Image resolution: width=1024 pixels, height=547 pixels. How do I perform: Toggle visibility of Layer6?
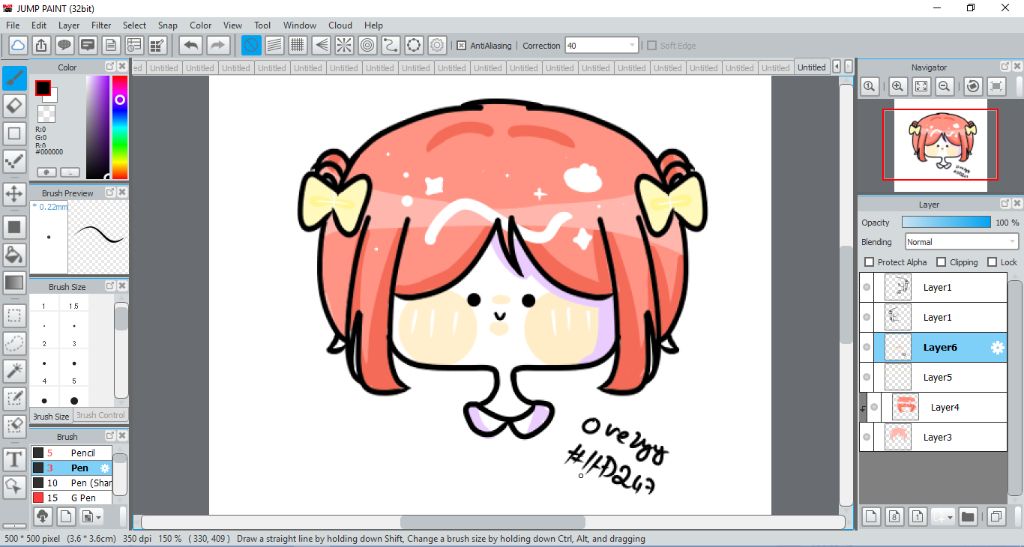click(867, 347)
